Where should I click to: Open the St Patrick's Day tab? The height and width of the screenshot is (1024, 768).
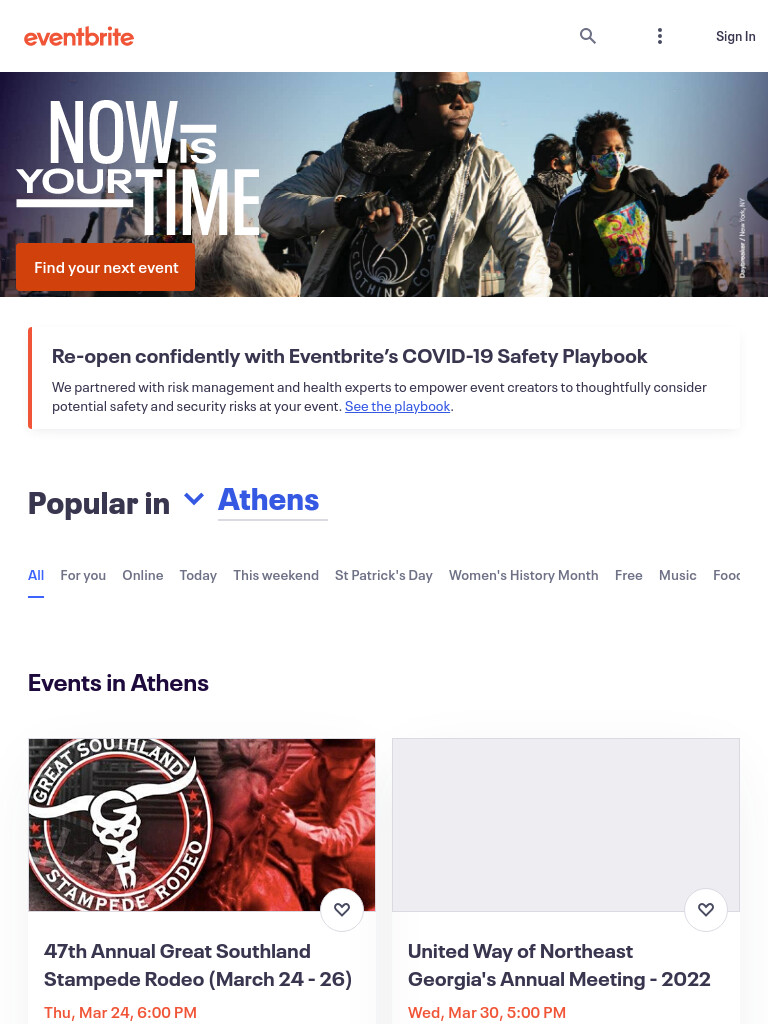383,575
